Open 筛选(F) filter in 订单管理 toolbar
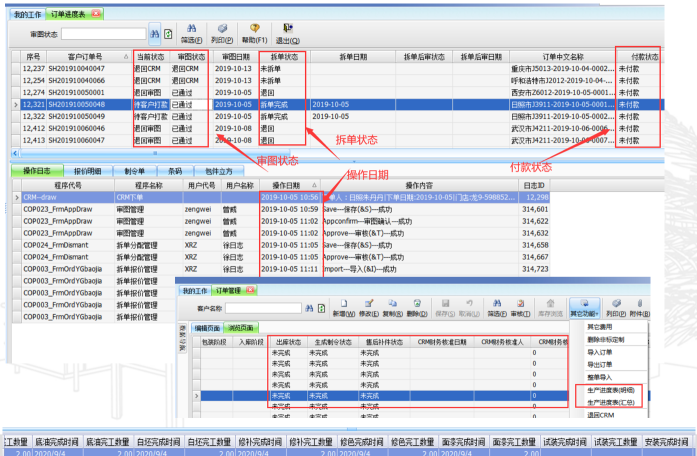697x456 pixels. 497,308
